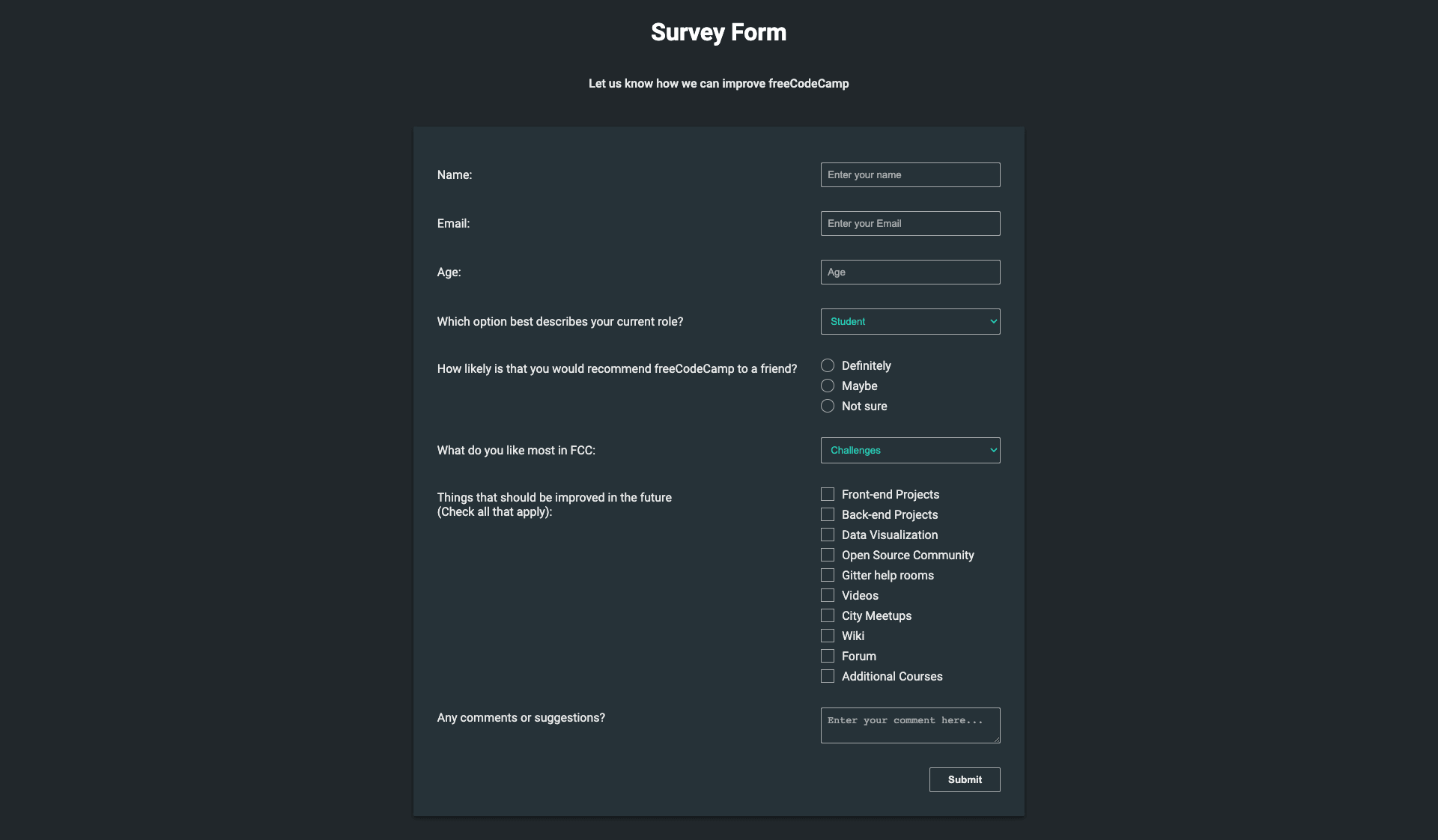Click the comments and suggestions text area
The image size is (1438, 840).
click(909, 725)
